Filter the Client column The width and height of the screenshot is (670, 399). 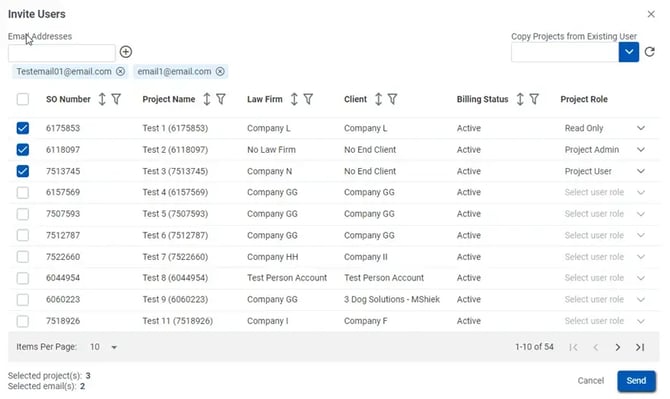click(x=393, y=99)
